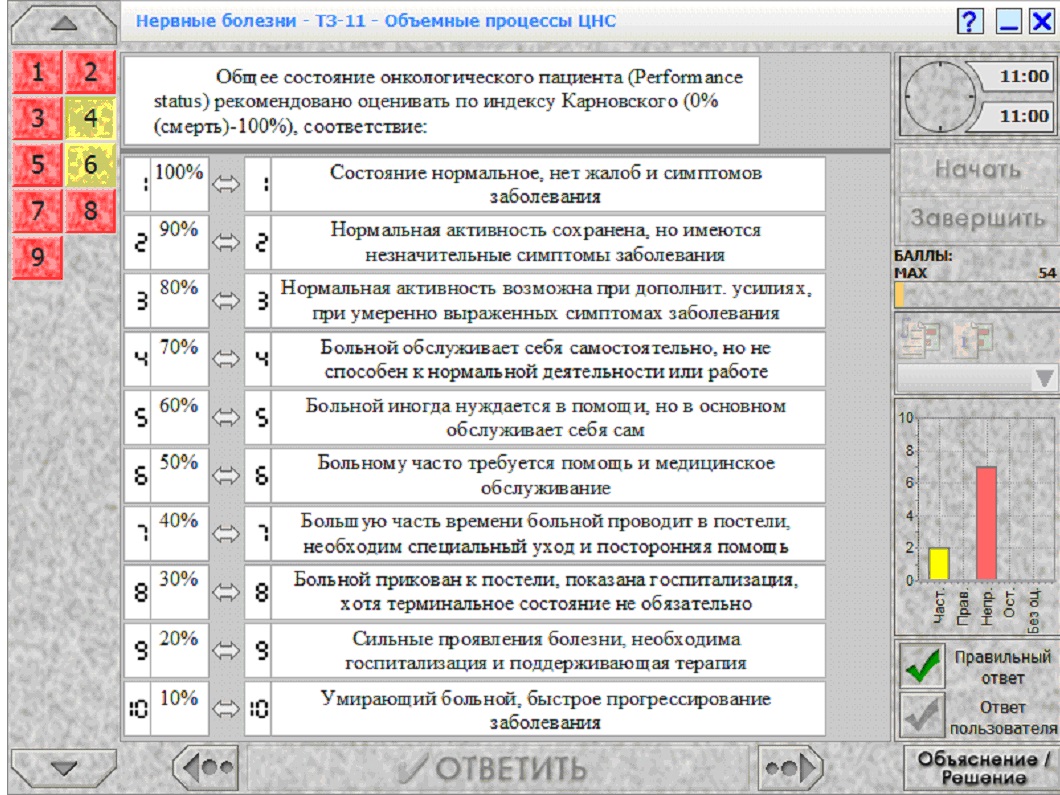Select left number cell for 100%

138,184
